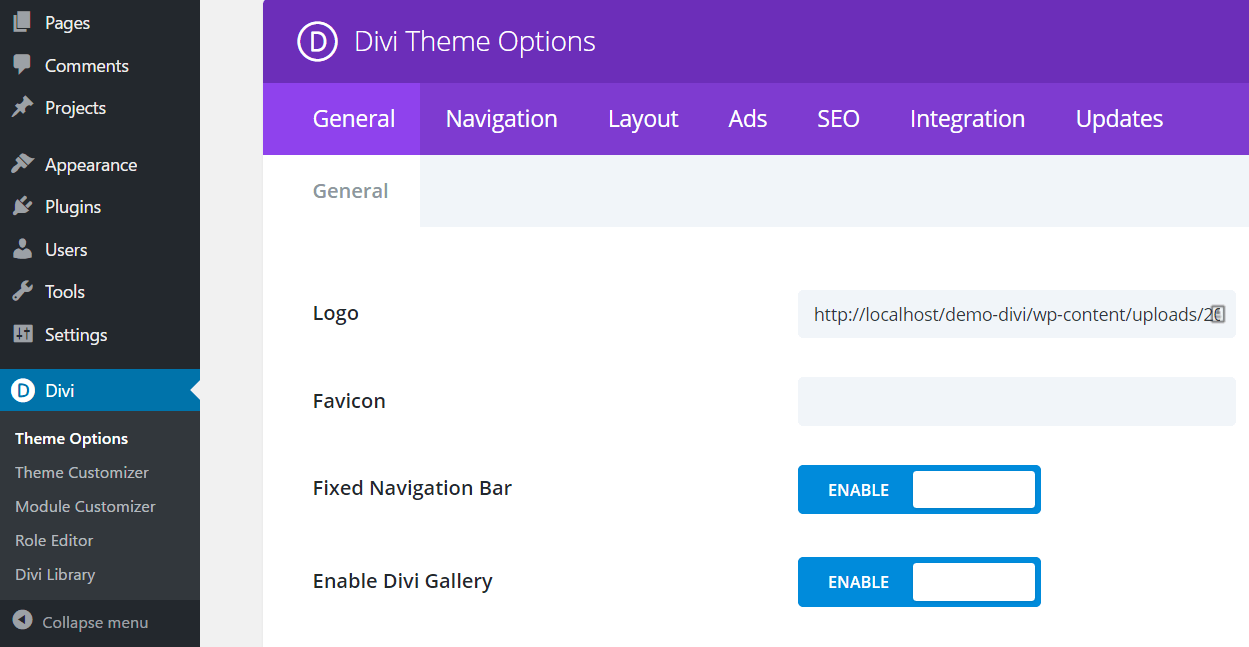Screen dimensions: 1249x647
Task: Select the Ads tab
Action: pyautogui.click(x=748, y=119)
